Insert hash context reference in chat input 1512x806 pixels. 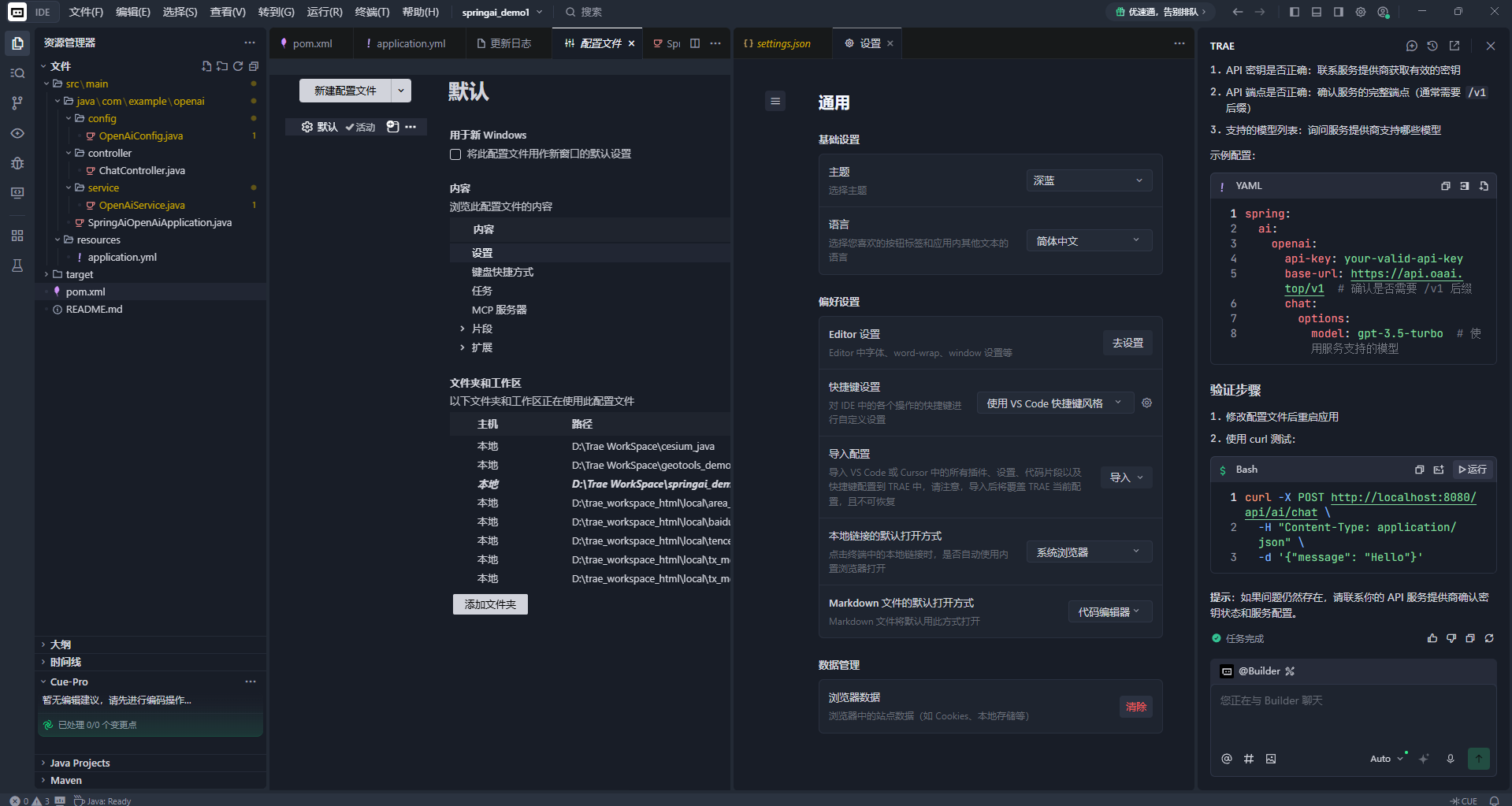(x=1249, y=759)
